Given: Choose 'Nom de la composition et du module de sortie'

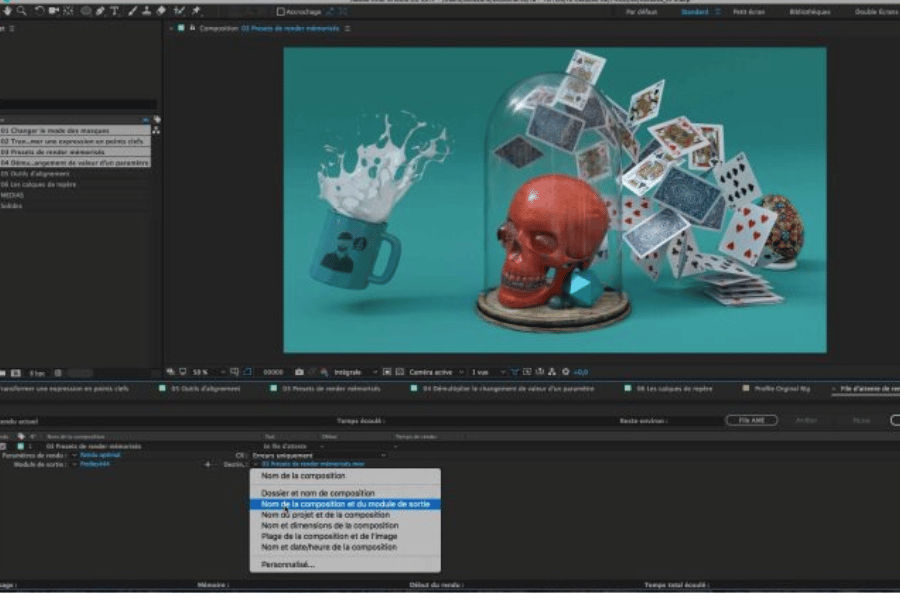Looking at the screenshot, I should pyautogui.click(x=344, y=504).
